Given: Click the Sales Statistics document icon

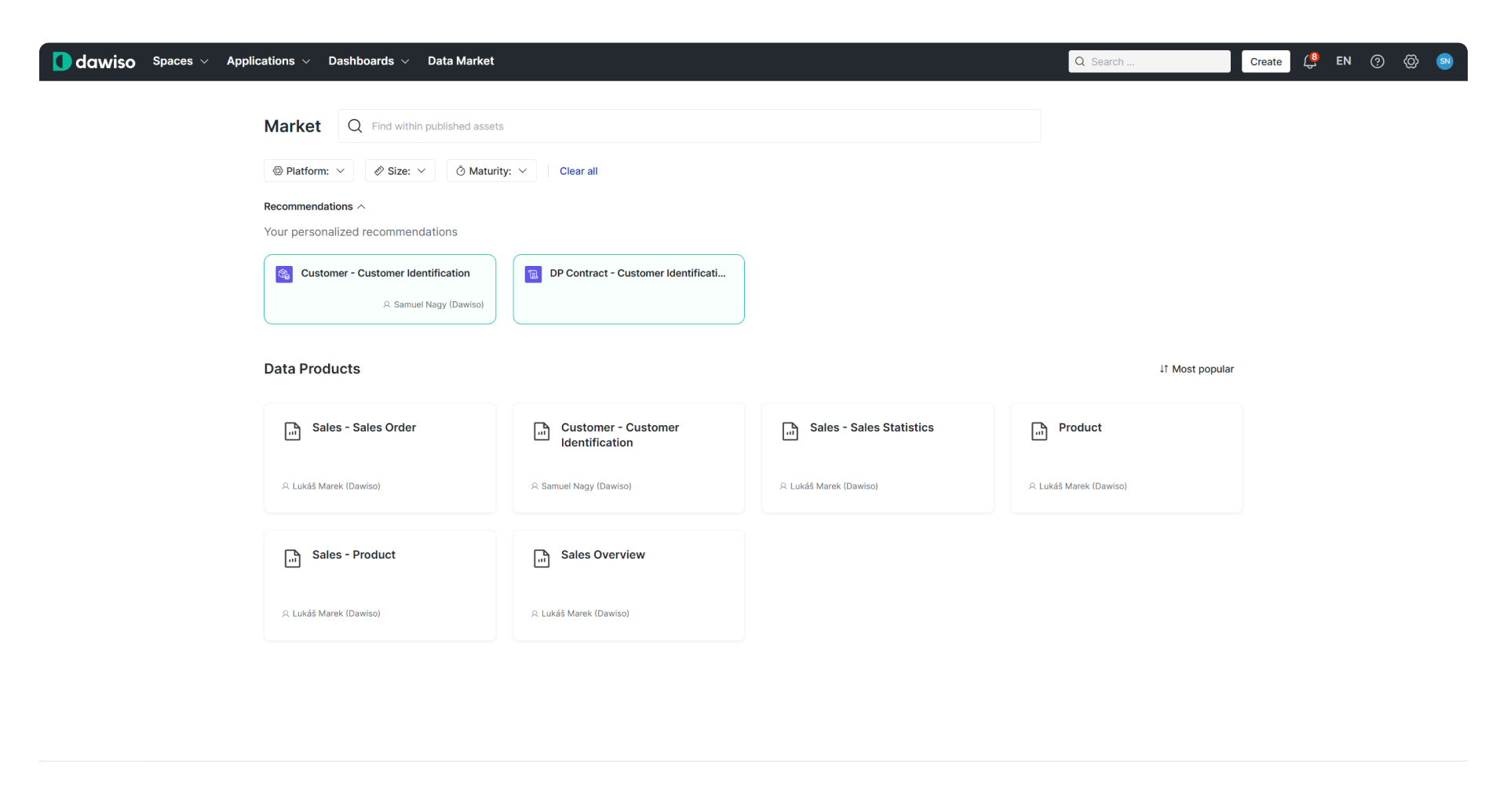Looking at the screenshot, I should 790,431.
